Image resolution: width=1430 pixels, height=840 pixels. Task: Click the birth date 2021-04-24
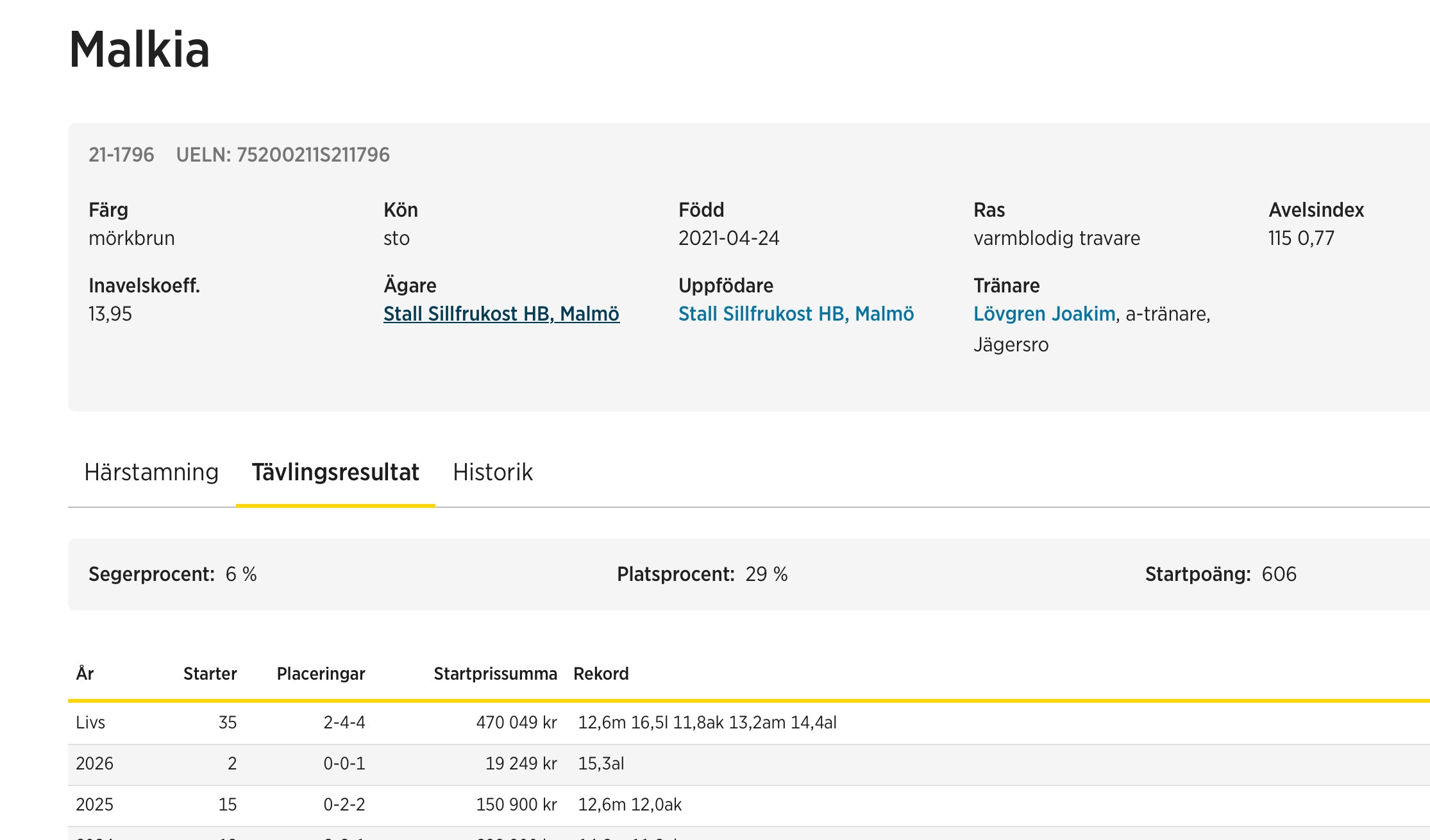click(x=728, y=239)
